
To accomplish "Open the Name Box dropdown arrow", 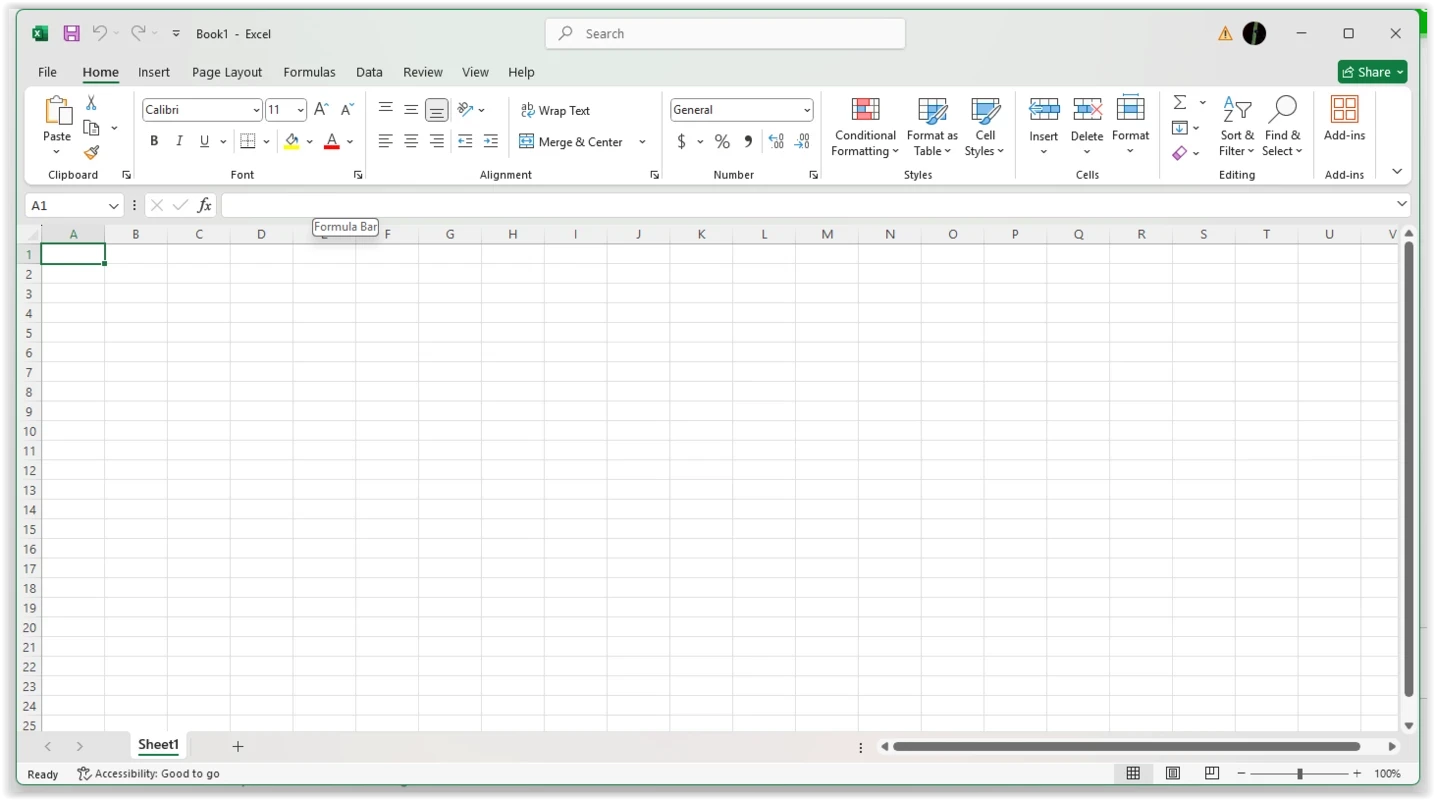I will pos(113,205).
